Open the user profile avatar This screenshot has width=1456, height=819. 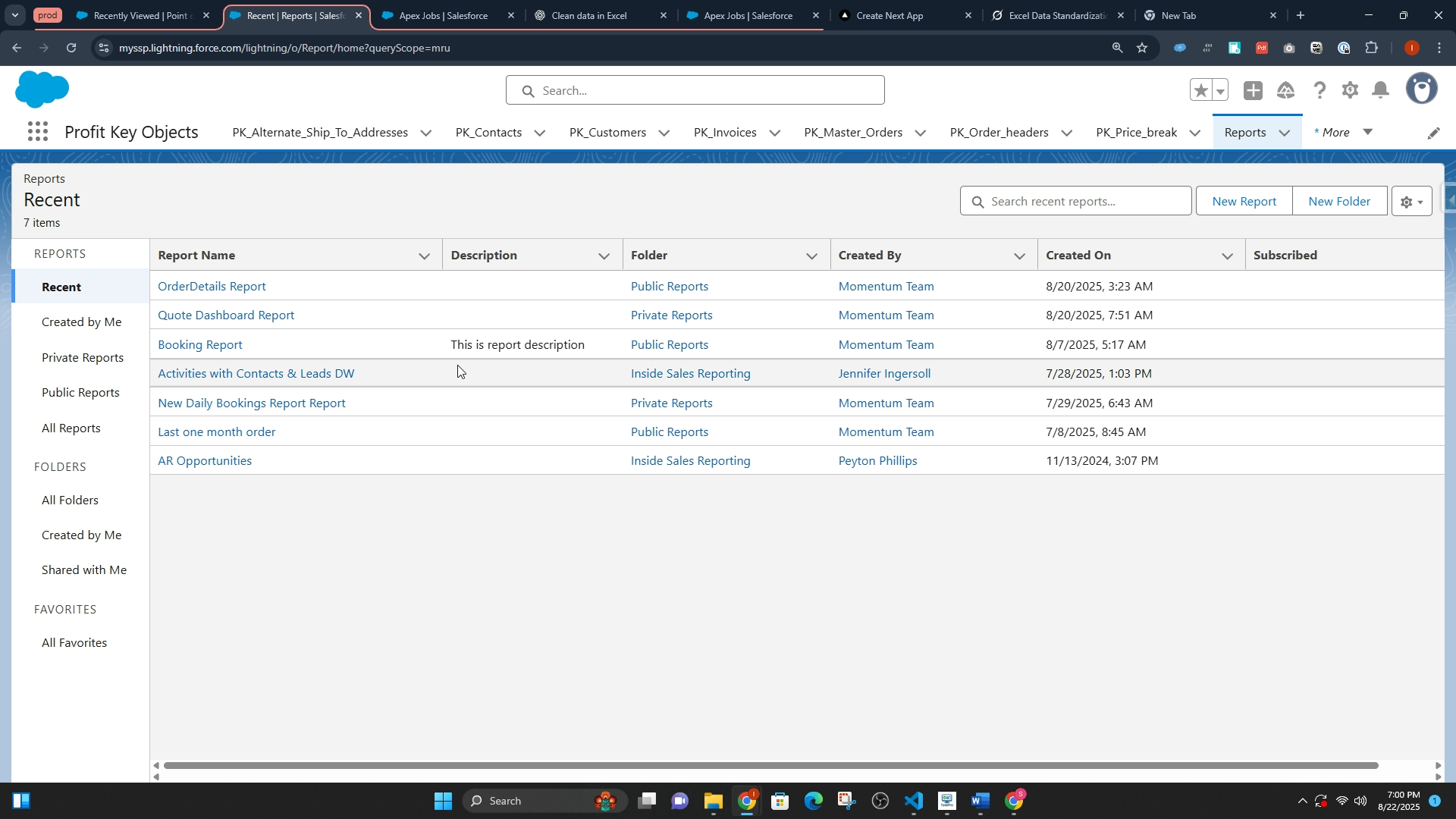[x=1421, y=89]
